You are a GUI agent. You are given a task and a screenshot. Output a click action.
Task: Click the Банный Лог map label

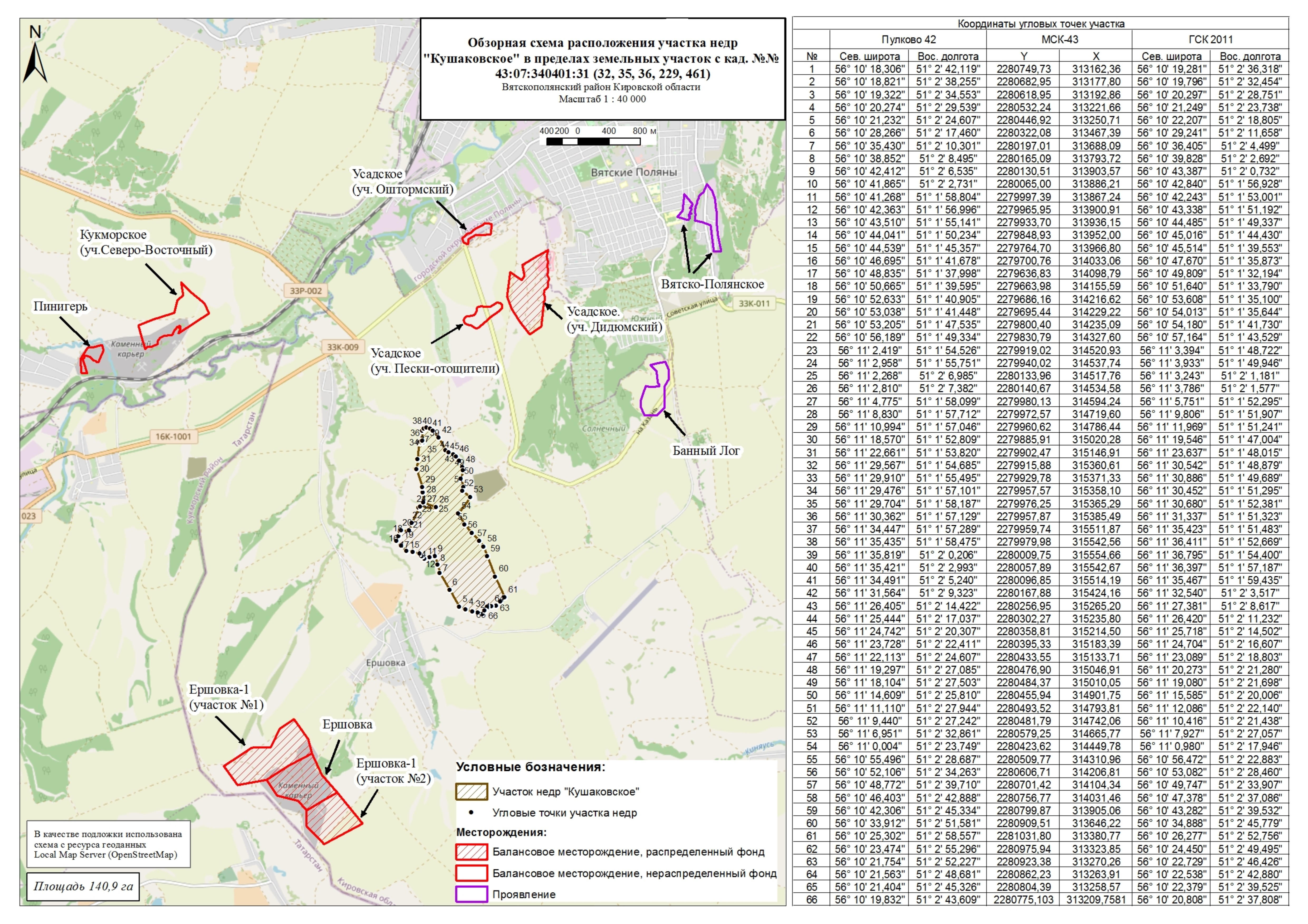(x=706, y=451)
